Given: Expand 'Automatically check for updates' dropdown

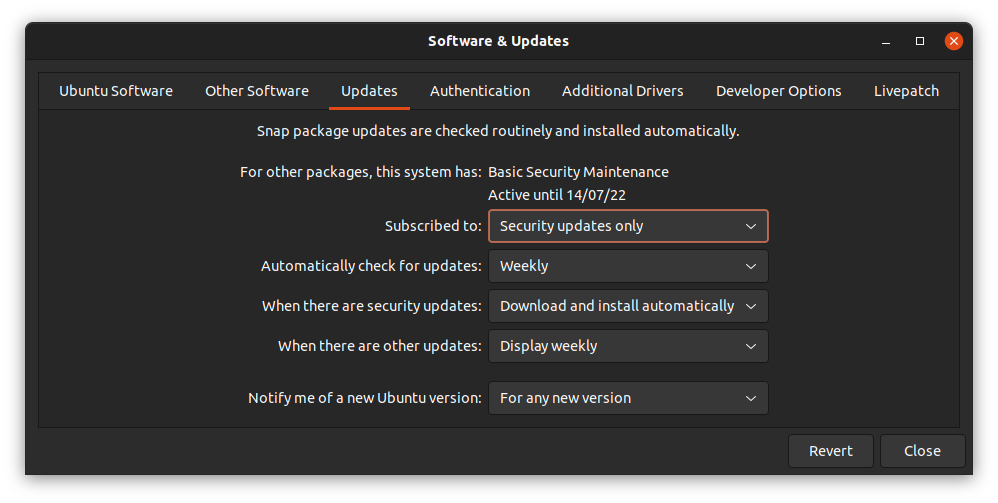Looking at the screenshot, I should [x=628, y=266].
